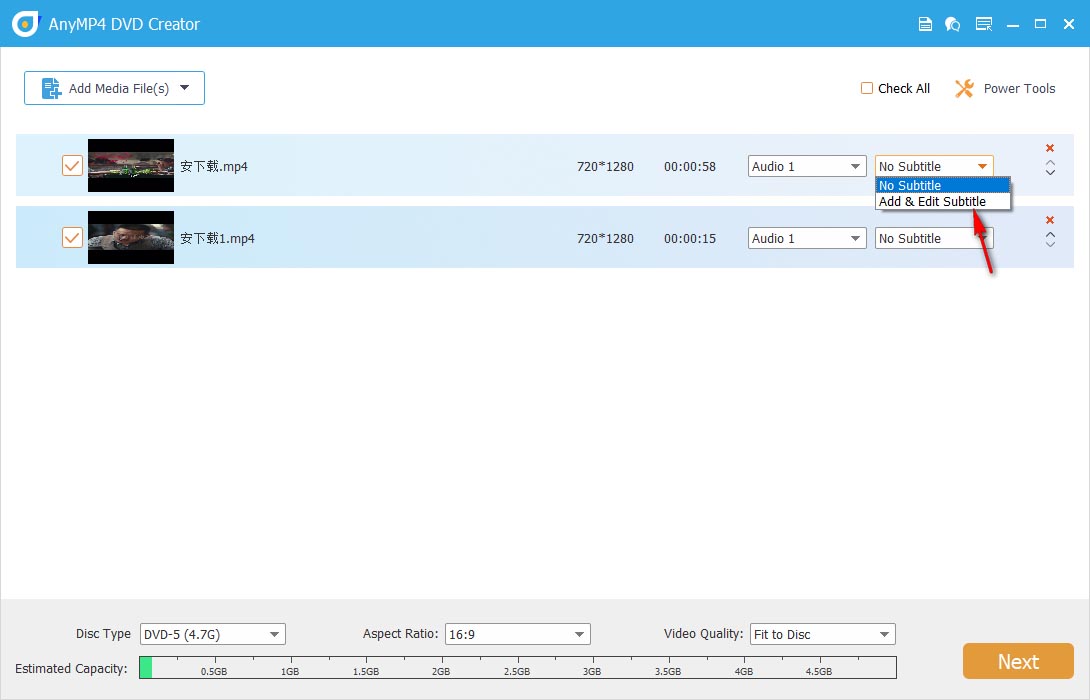Select the 安下载1.mp4 file name
Viewport: 1090px width, 700px height.
pos(217,238)
